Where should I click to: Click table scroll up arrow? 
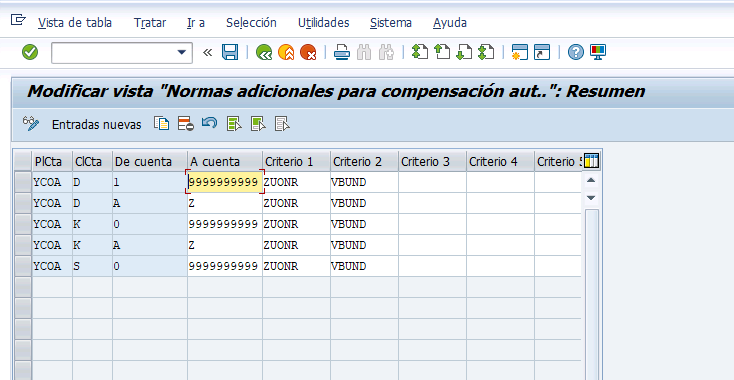(x=591, y=180)
